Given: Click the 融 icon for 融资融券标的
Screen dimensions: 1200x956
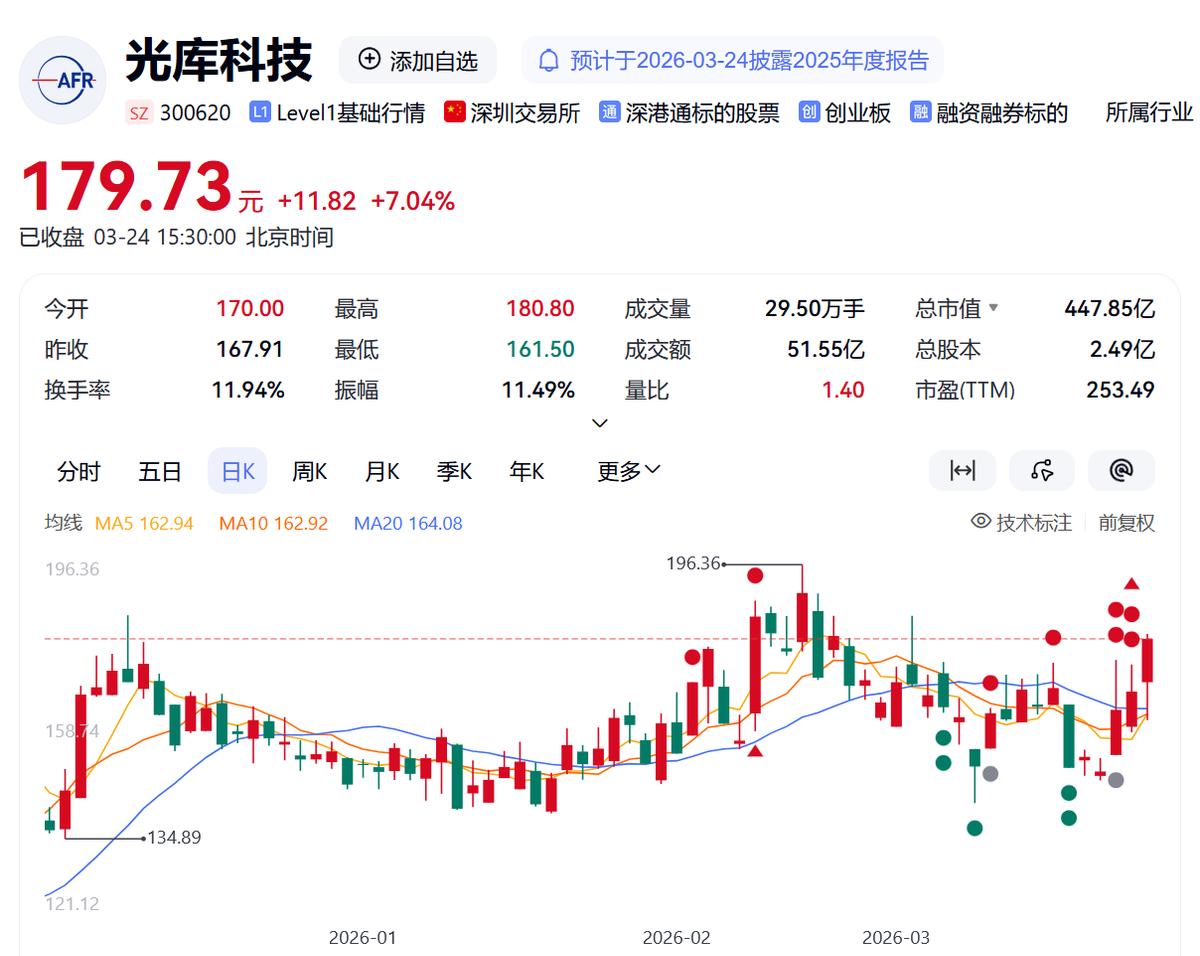Looking at the screenshot, I should click(921, 113).
